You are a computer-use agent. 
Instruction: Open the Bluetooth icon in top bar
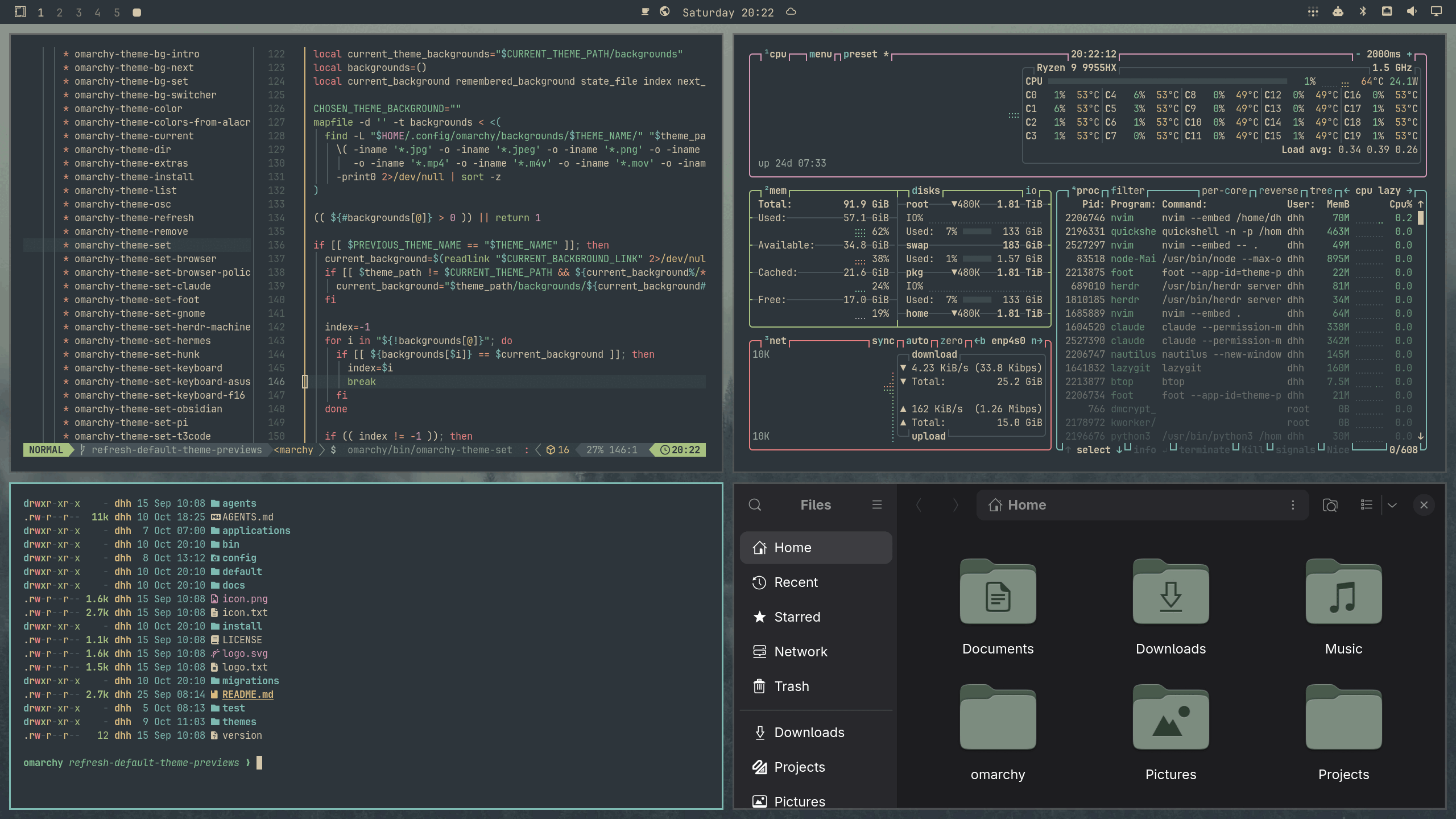[x=1363, y=11]
